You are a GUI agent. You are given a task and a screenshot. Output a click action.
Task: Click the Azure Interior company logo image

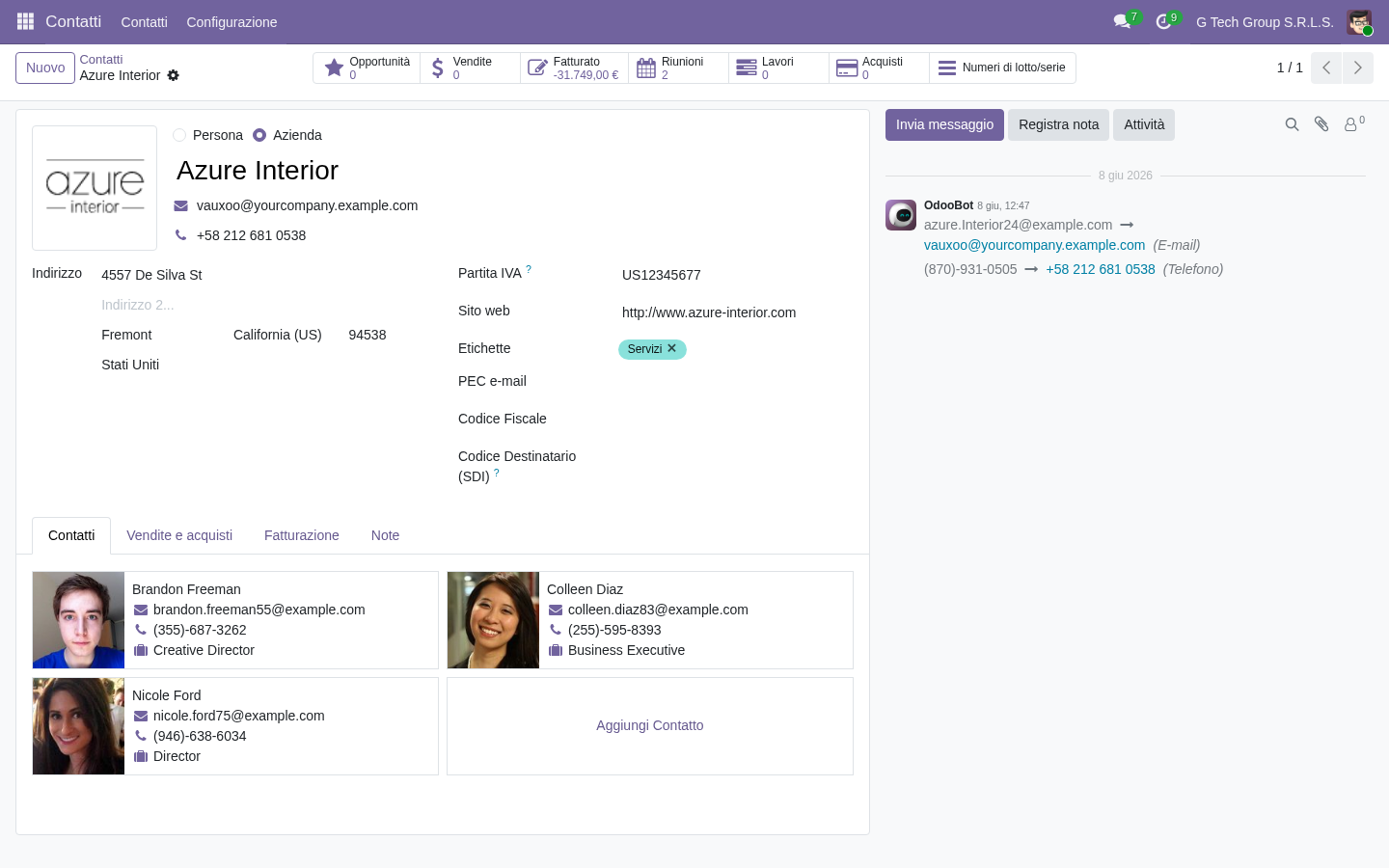tap(95, 188)
